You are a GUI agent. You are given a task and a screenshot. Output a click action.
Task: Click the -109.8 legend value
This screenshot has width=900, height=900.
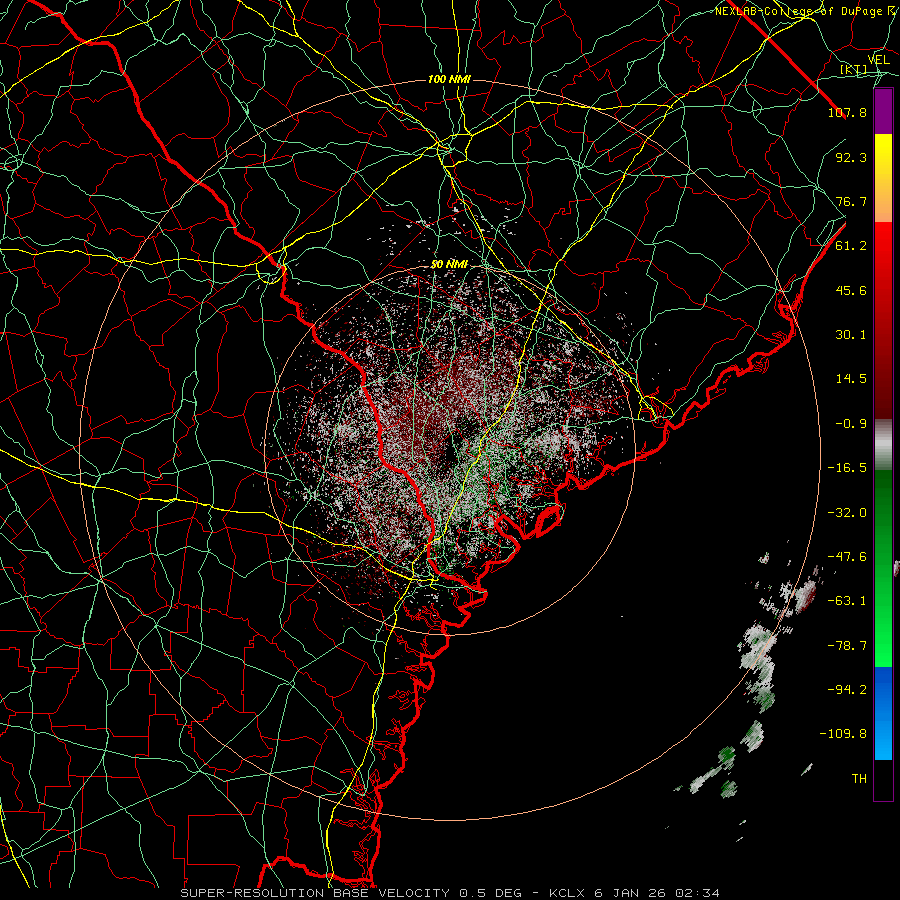[x=843, y=734]
